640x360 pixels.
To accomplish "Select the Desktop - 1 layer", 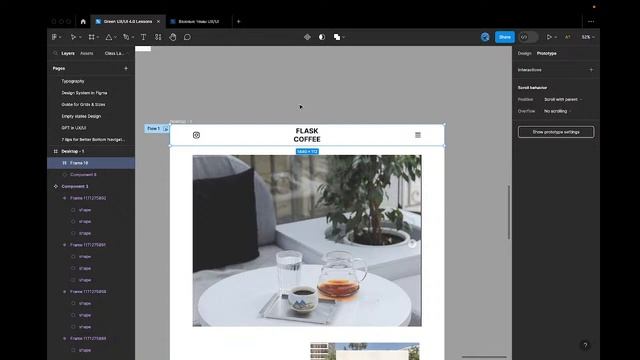I will point(91,151).
